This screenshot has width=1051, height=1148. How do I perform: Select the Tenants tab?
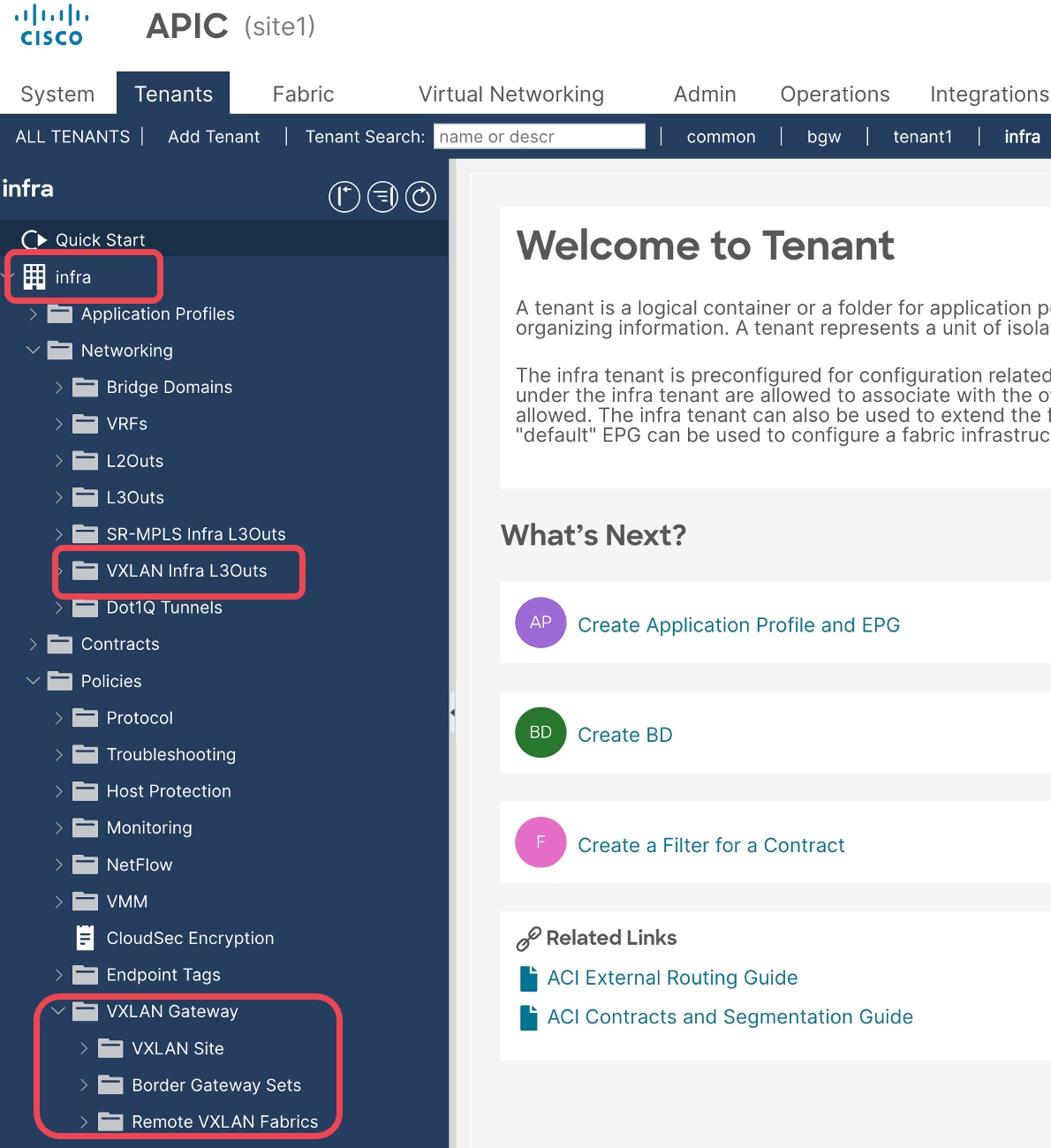(x=173, y=94)
